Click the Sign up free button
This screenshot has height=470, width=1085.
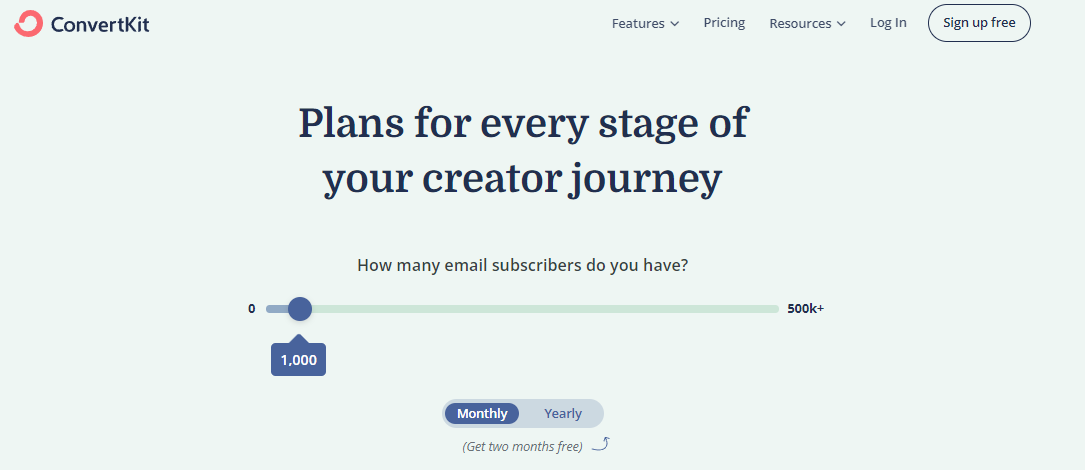pyautogui.click(x=978, y=23)
